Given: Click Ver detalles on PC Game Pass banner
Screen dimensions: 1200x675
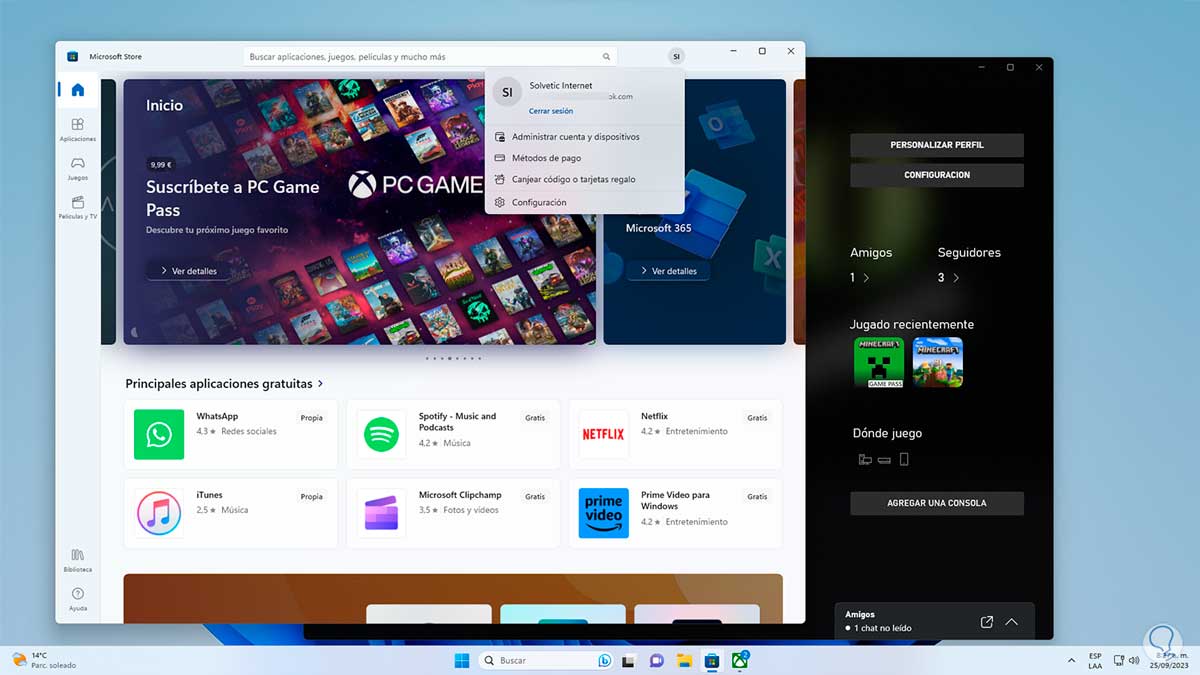Looking at the screenshot, I should point(188,271).
